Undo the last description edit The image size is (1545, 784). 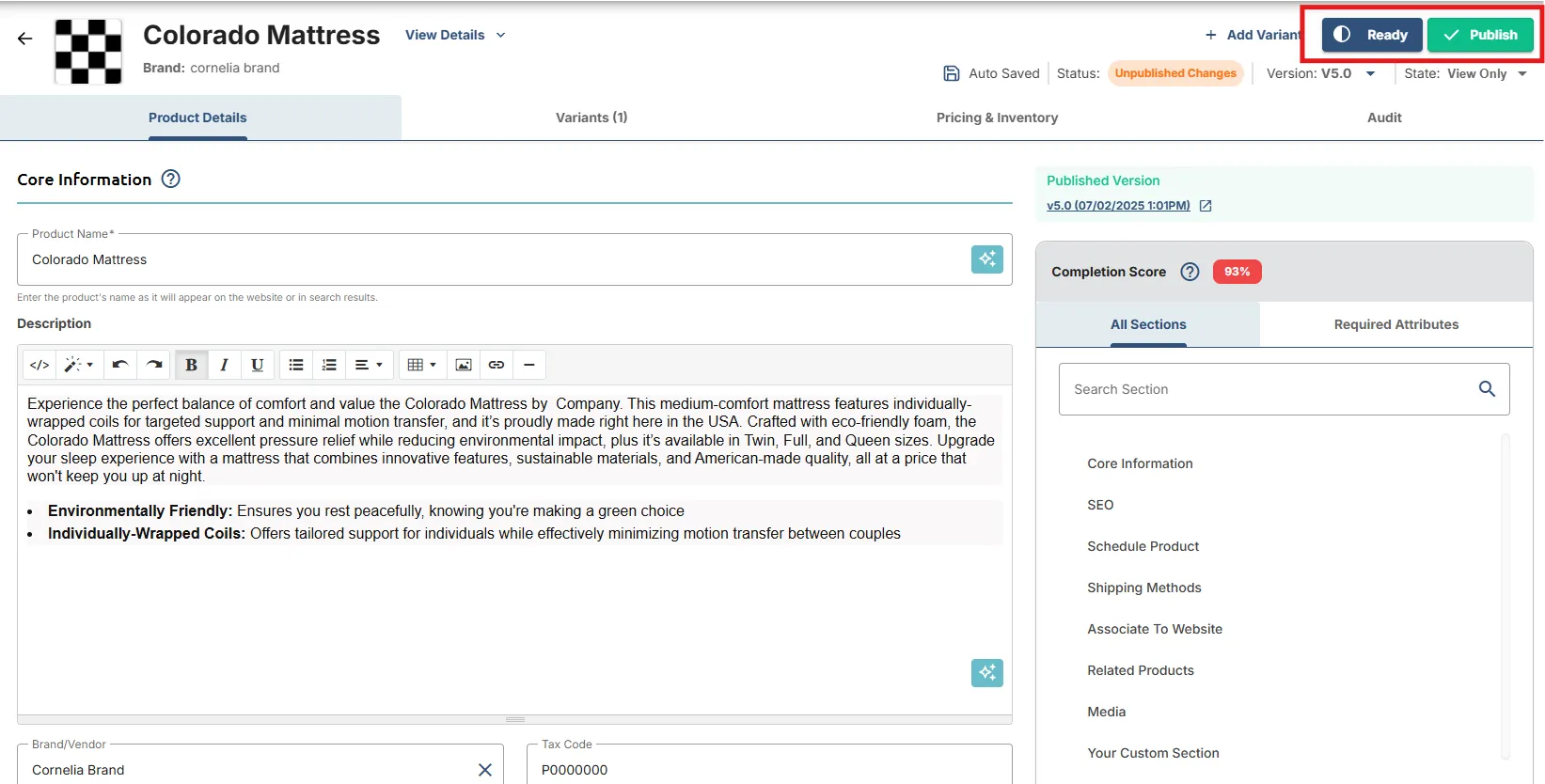120,365
